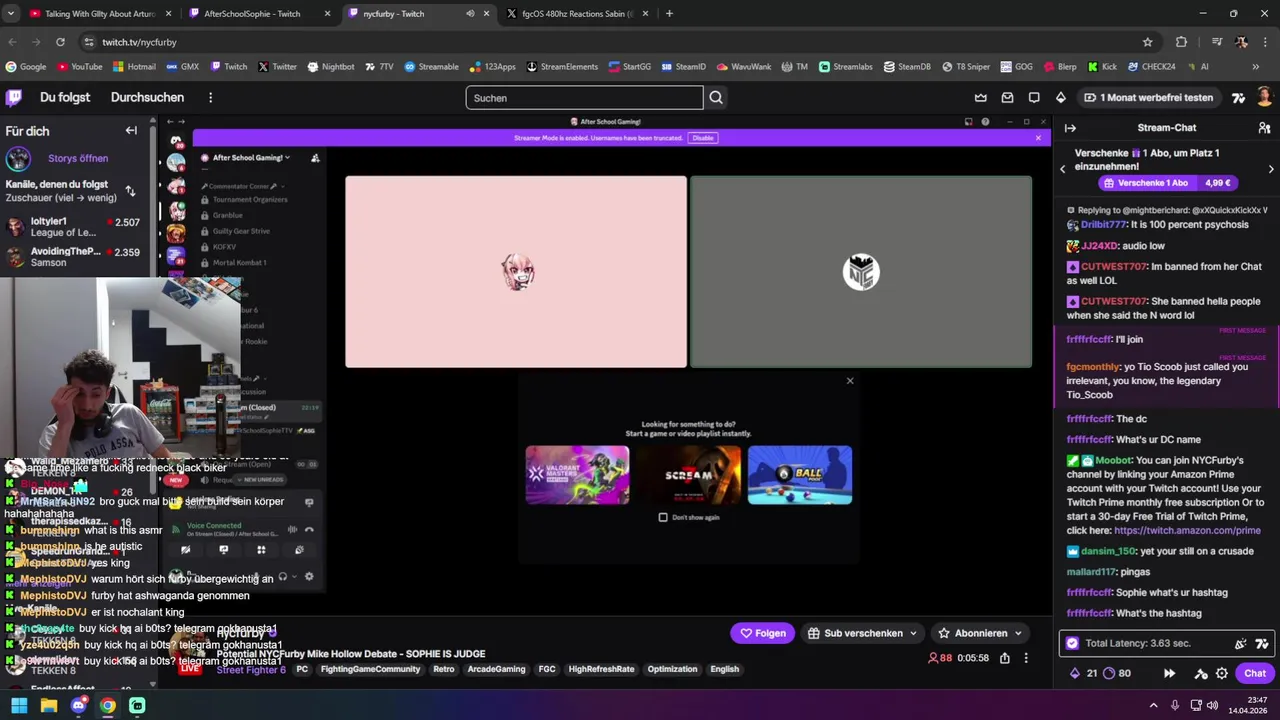Open a new browser tab
1280x720 pixels.
pyautogui.click(x=669, y=14)
